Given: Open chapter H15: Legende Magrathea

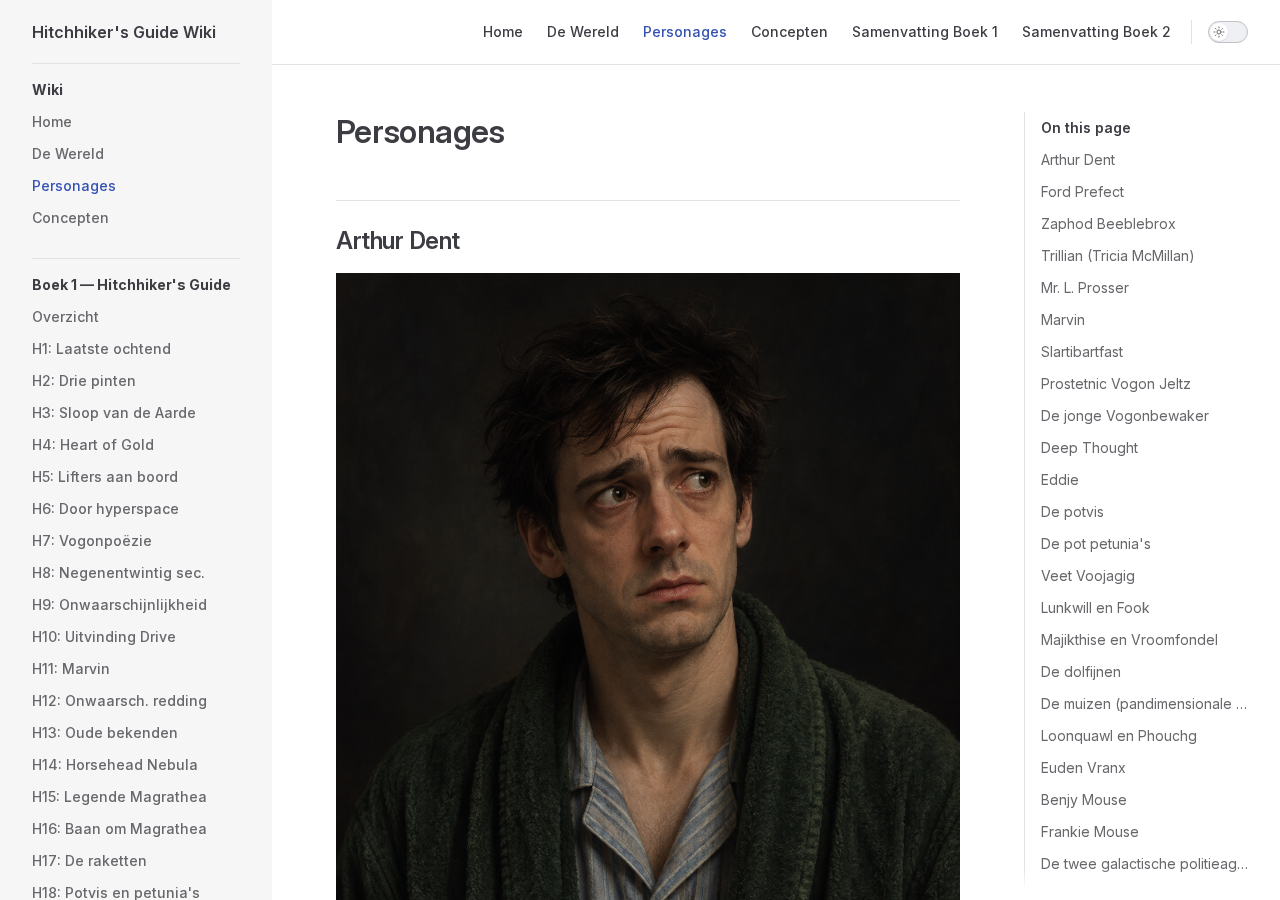Looking at the screenshot, I should (119, 797).
